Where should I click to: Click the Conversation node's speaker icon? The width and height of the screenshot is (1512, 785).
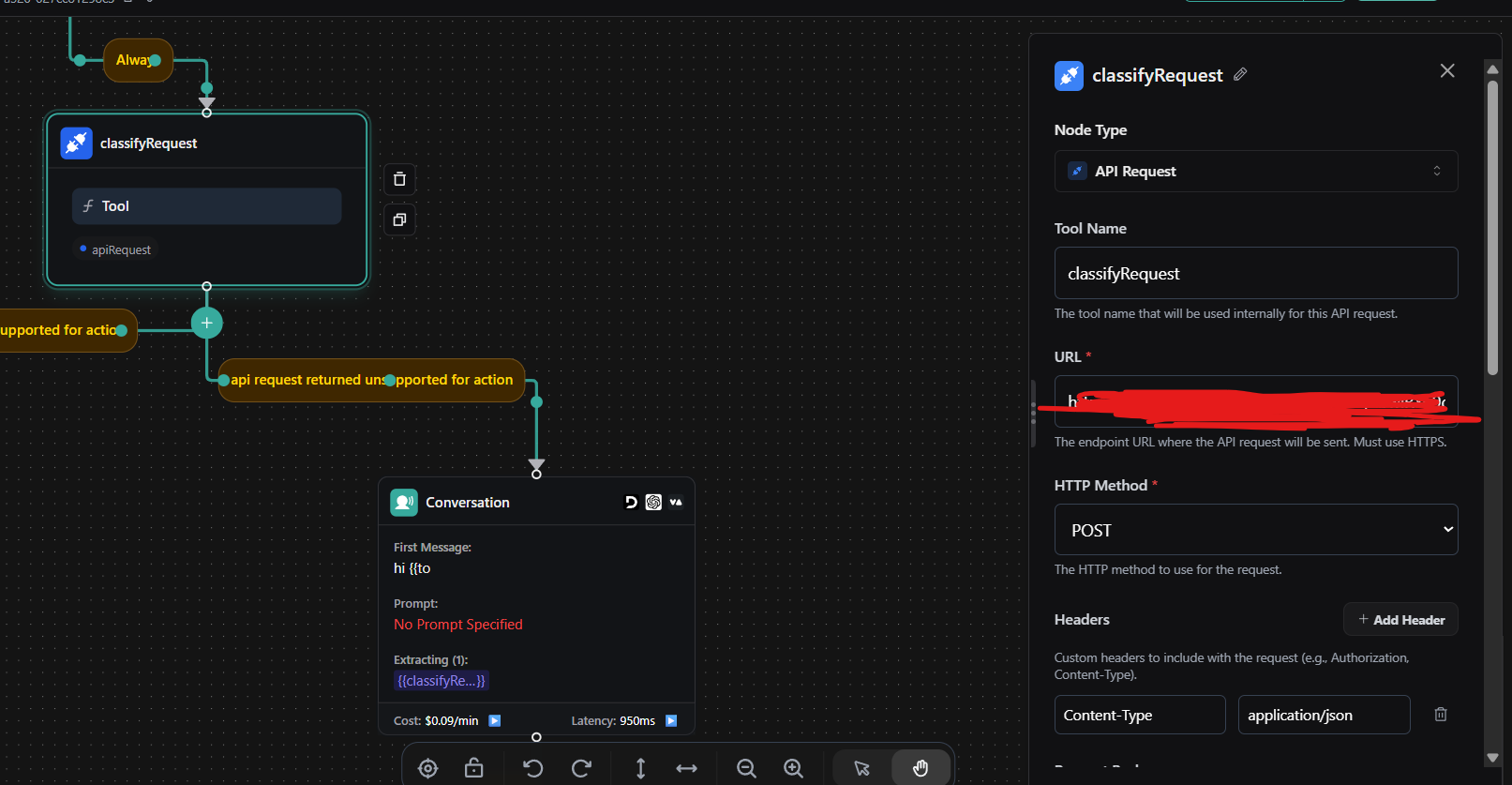click(404, 503)
